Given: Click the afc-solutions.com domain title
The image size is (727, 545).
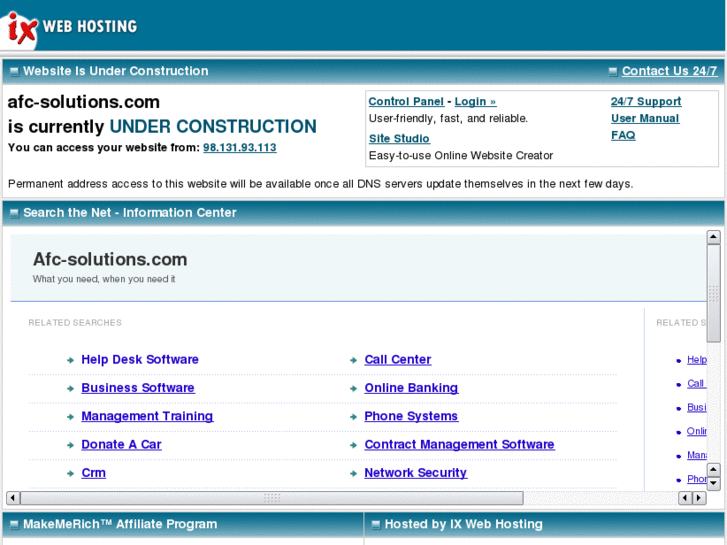Looking at the screenshot, I should pyautogui.click(x=83, y=102).
